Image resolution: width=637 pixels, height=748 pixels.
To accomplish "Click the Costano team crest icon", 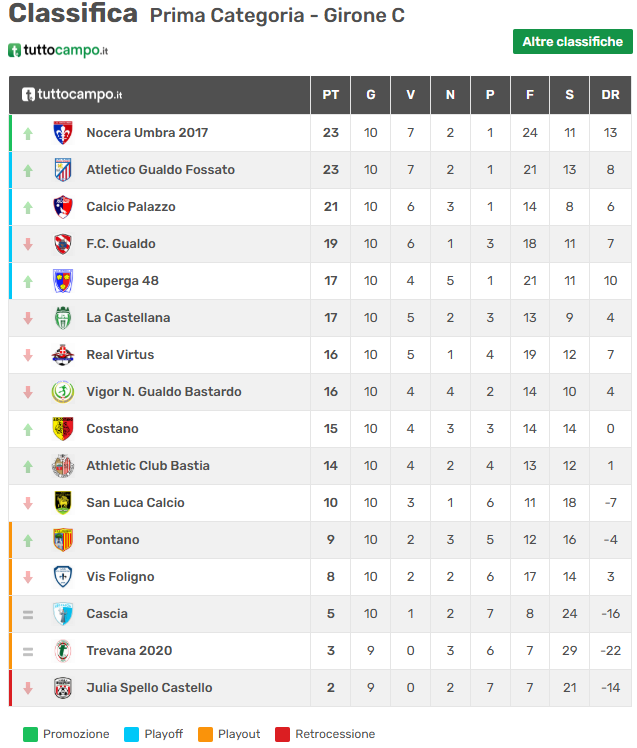I will pos(63,429).
